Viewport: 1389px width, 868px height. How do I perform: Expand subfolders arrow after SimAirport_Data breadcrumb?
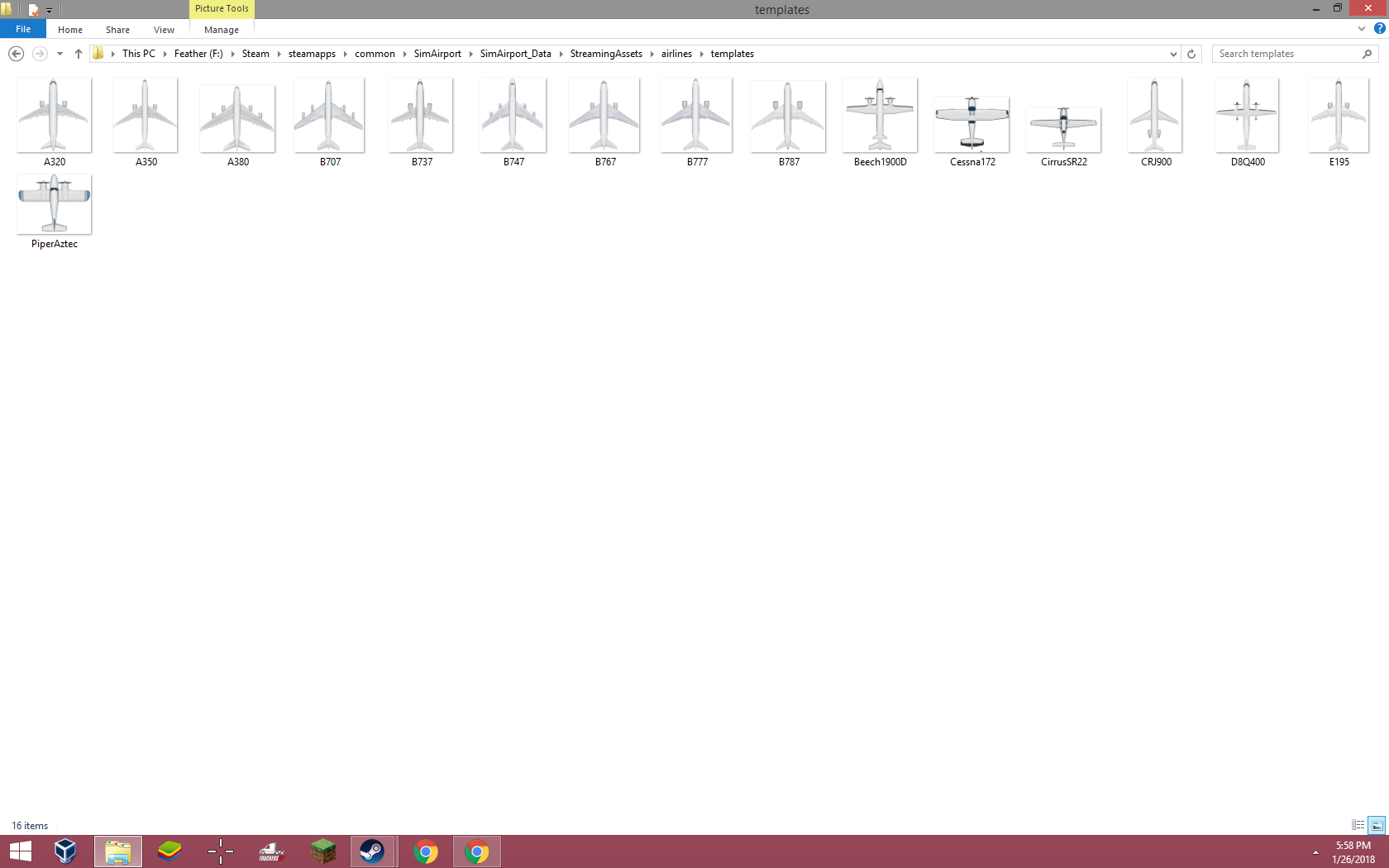561,54
